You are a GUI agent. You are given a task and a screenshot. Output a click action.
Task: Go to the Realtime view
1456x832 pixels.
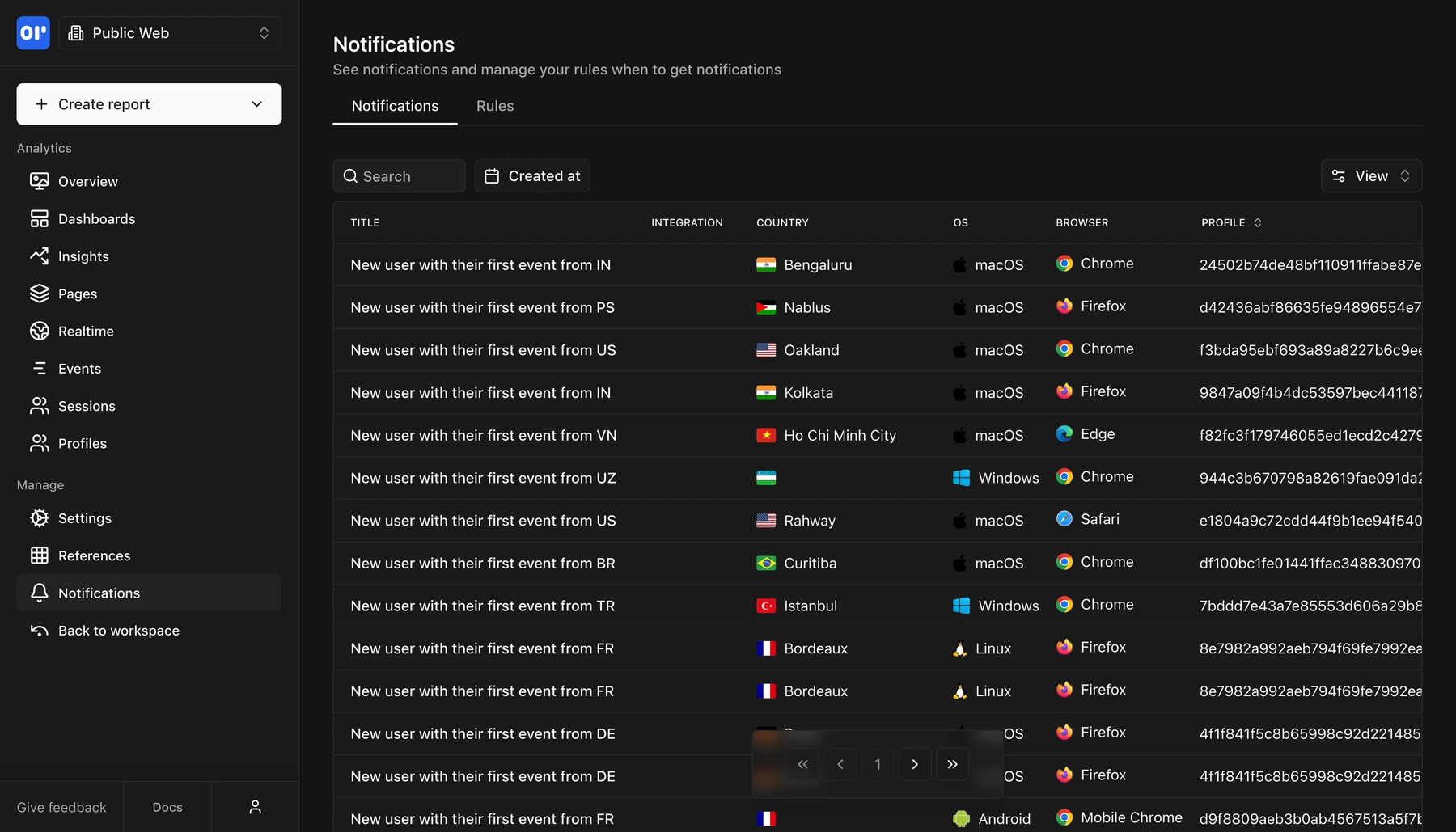[86, 331]
